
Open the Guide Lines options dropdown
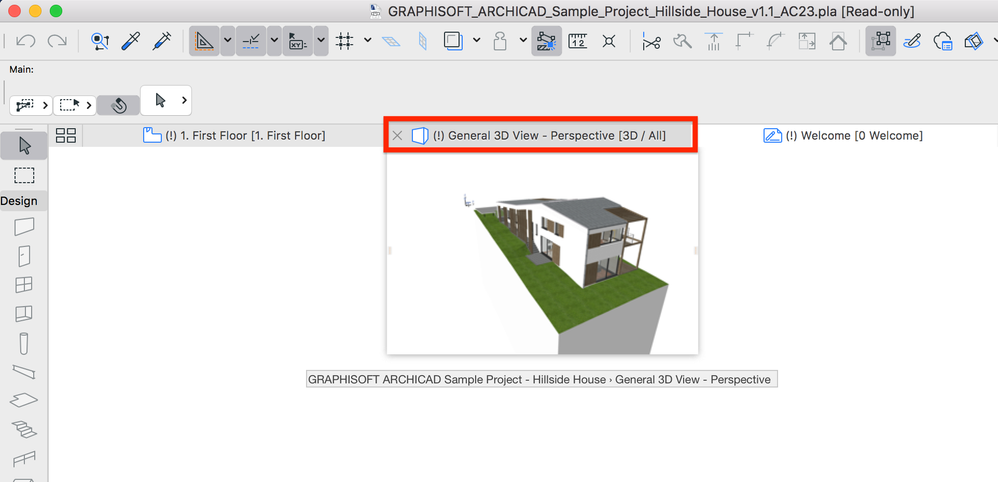228,41
